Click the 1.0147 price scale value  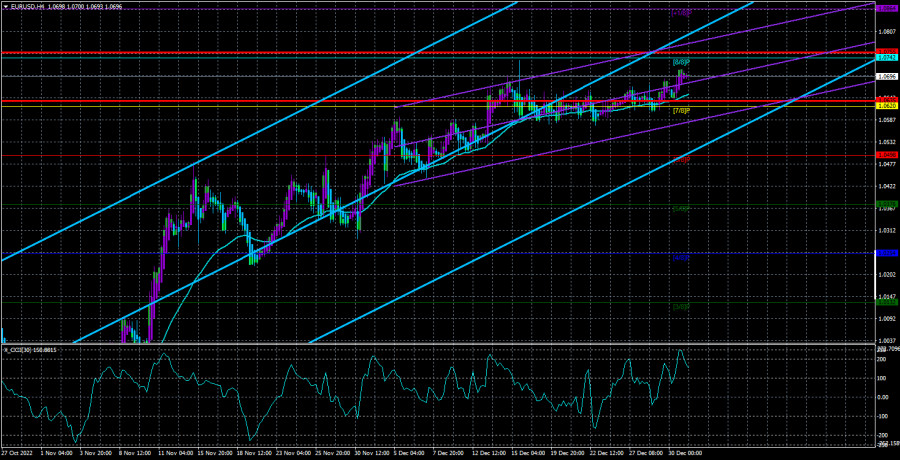click(x=885, y=296)
